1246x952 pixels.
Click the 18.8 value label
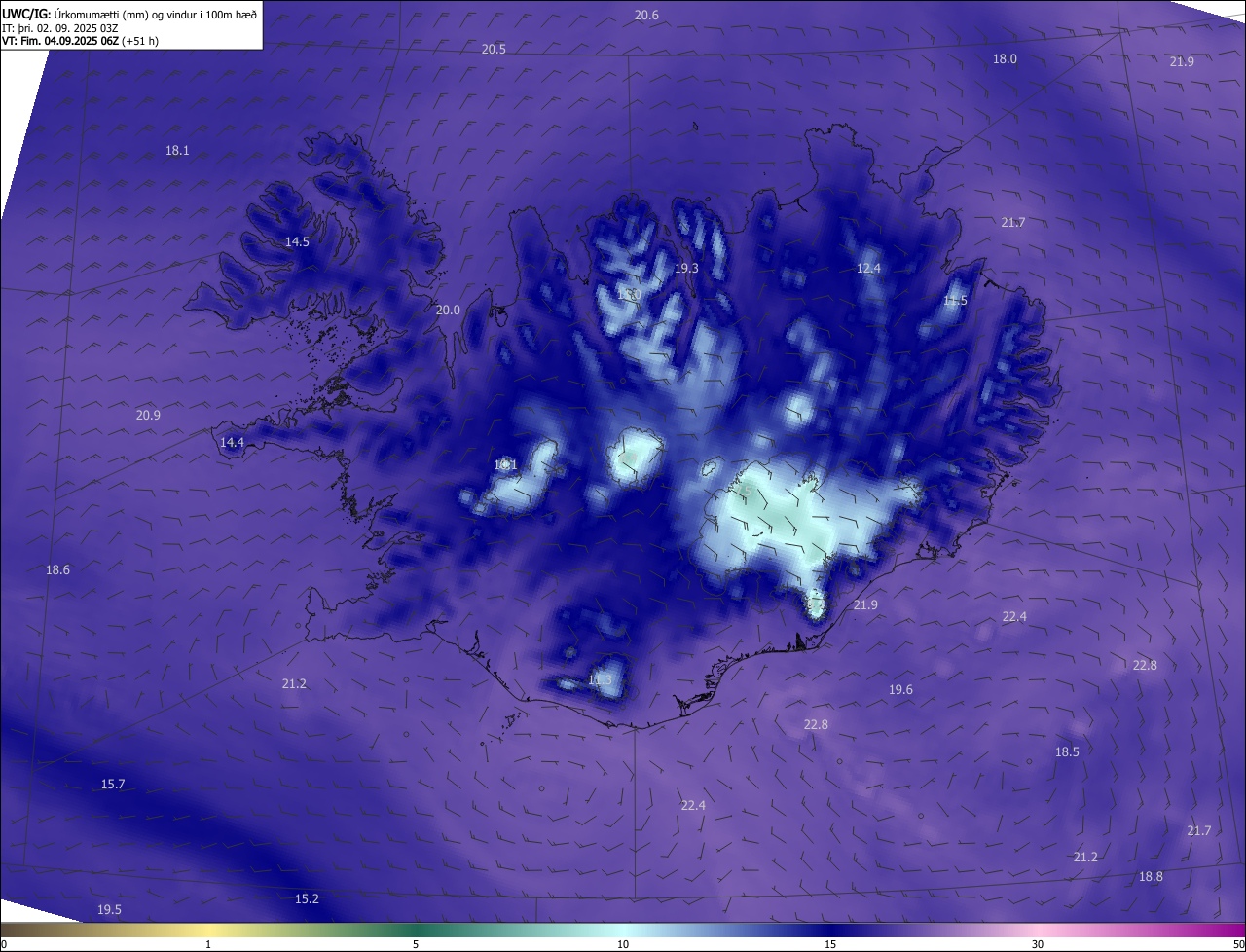(1151, 876)
